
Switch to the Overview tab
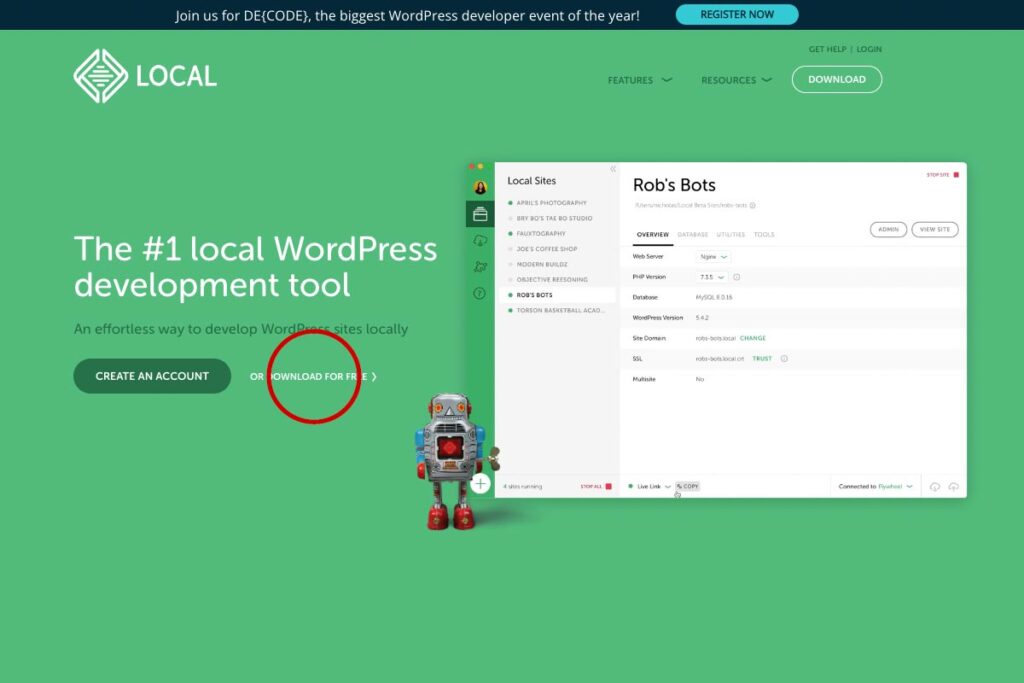652,234
